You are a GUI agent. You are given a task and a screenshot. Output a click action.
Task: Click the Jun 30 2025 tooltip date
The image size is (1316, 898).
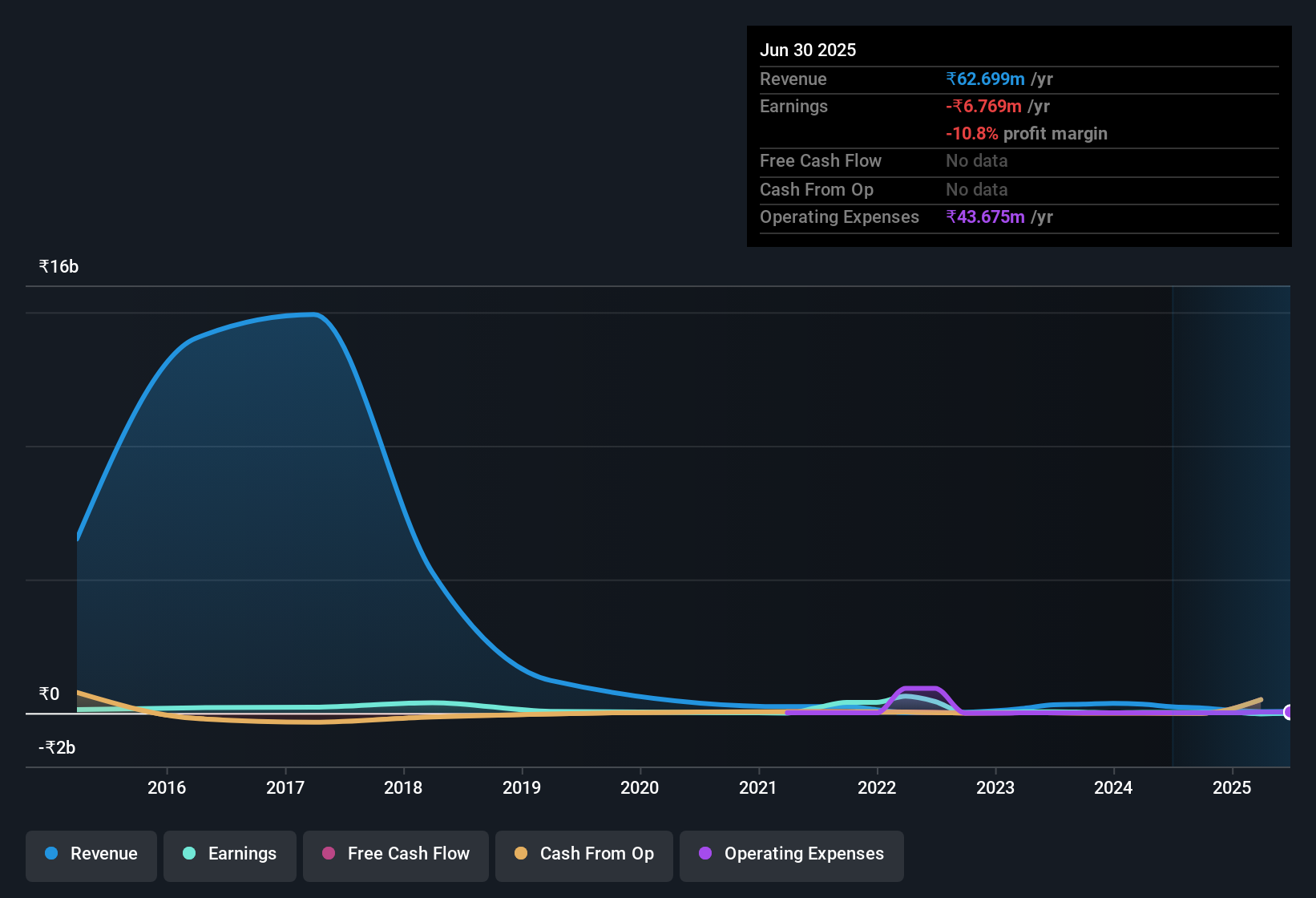point(808,50)
